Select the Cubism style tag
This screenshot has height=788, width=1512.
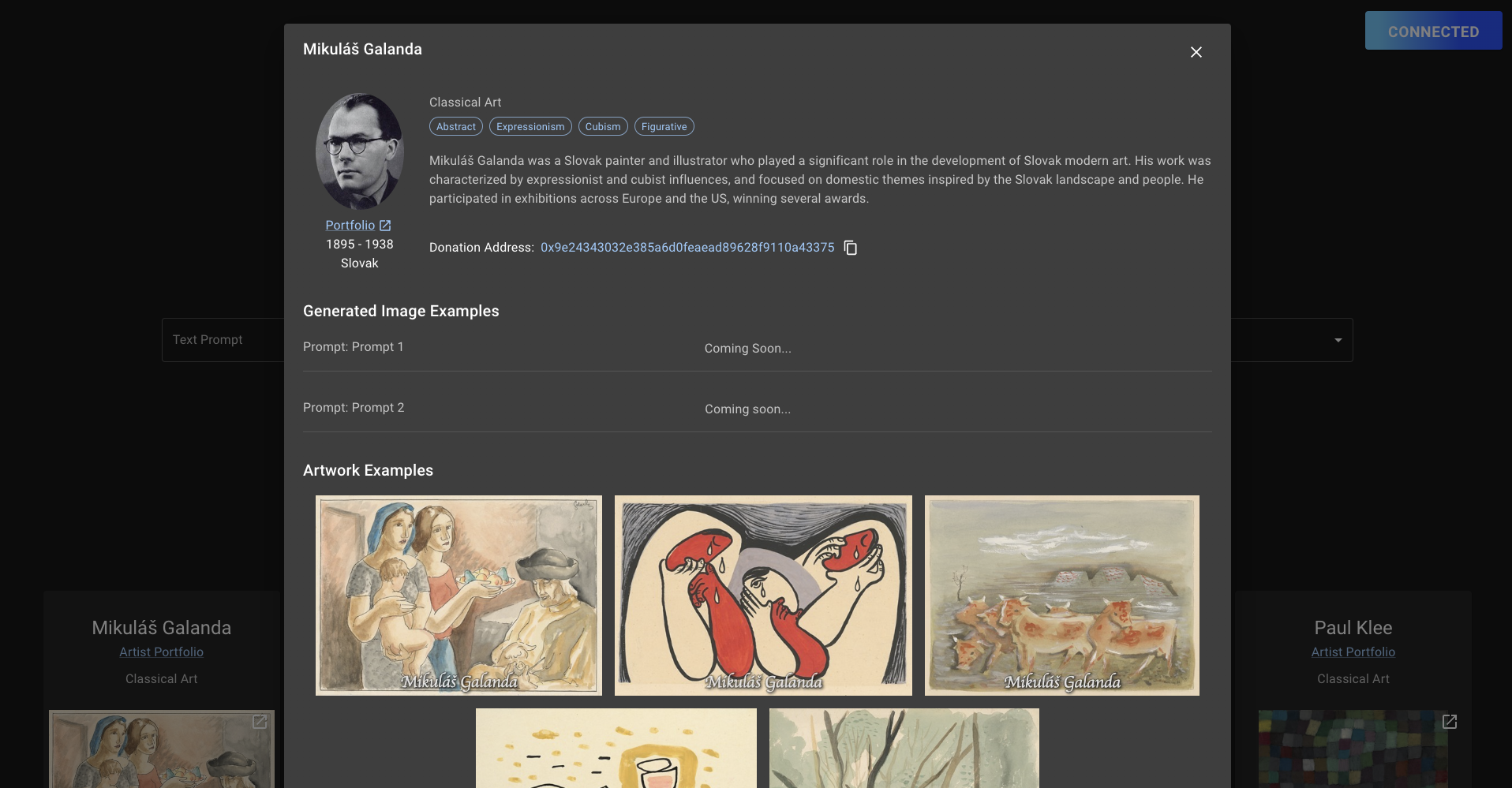point(603,127)
